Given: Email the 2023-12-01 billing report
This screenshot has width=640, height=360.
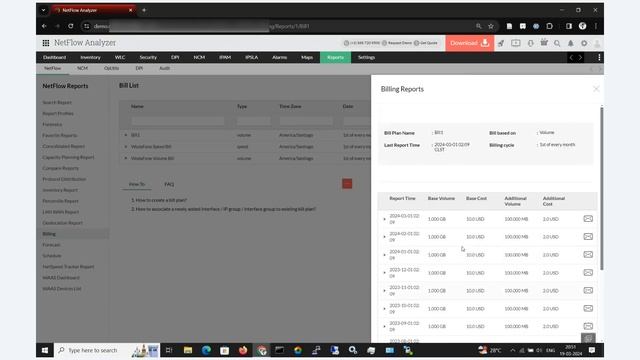Looking at the screenshot, I should coord(588,273).
